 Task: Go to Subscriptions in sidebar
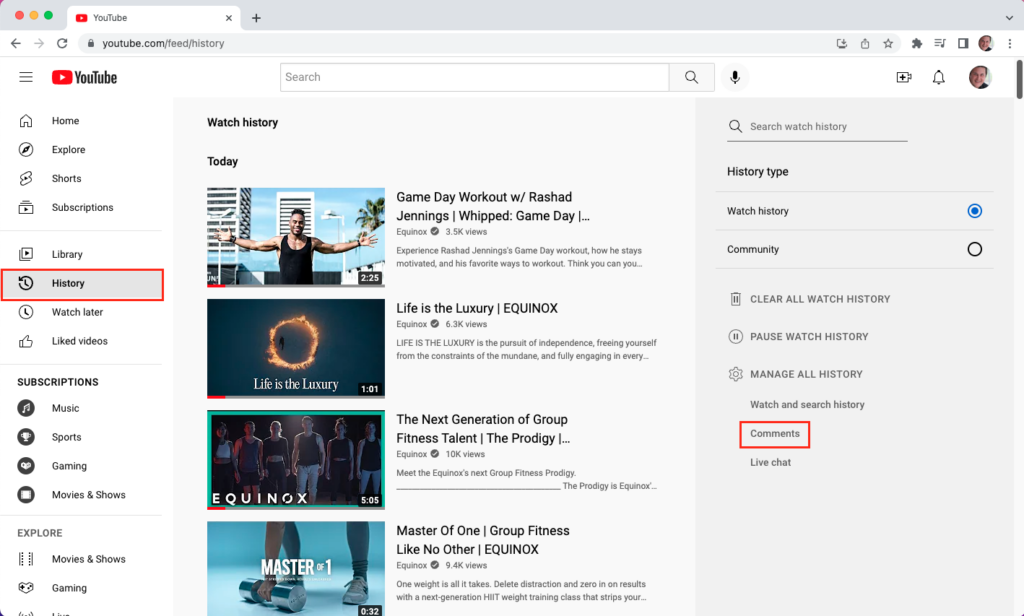click(x=82, y=208)
